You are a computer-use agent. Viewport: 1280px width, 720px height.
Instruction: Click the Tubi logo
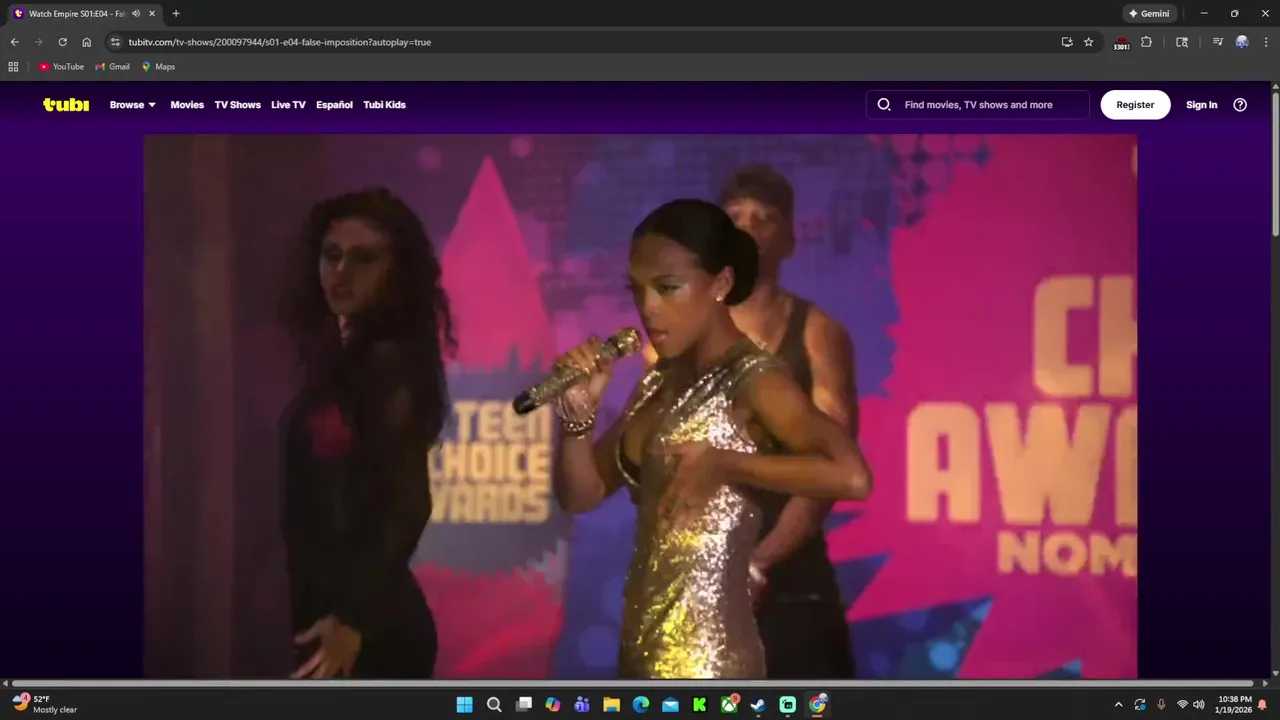click(x=66, y=104)
